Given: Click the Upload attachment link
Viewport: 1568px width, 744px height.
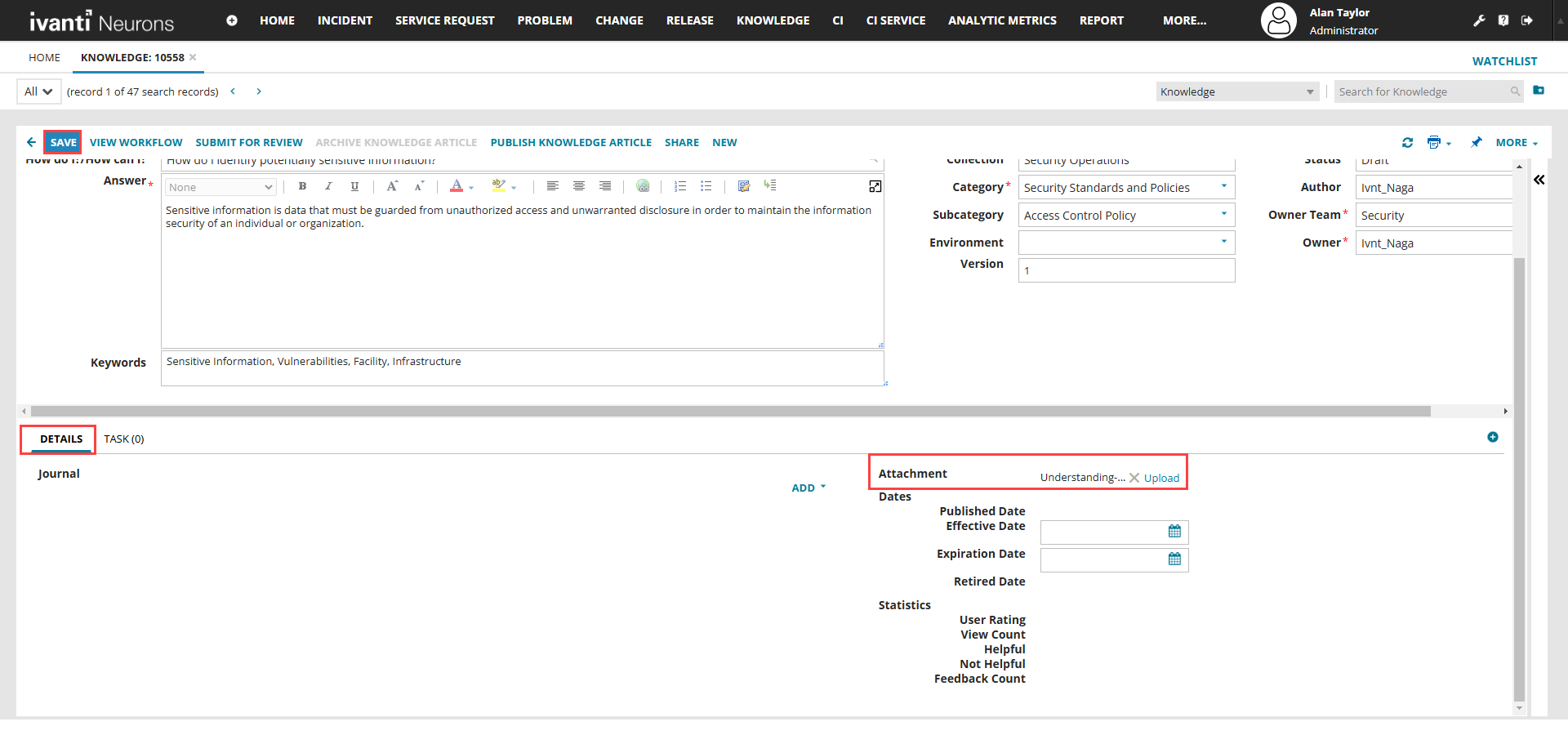Looking at the screenshot, I should pyautogui.click(x=1161, y=479).
